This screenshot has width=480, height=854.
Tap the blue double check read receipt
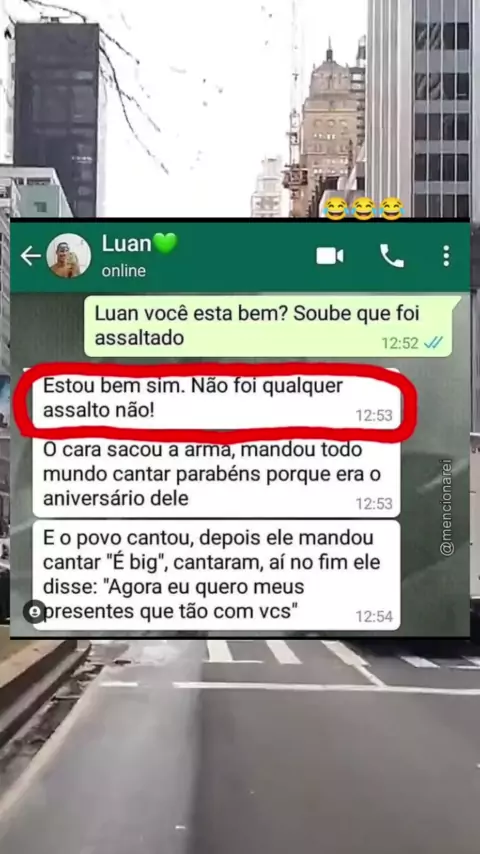[434, 343]
